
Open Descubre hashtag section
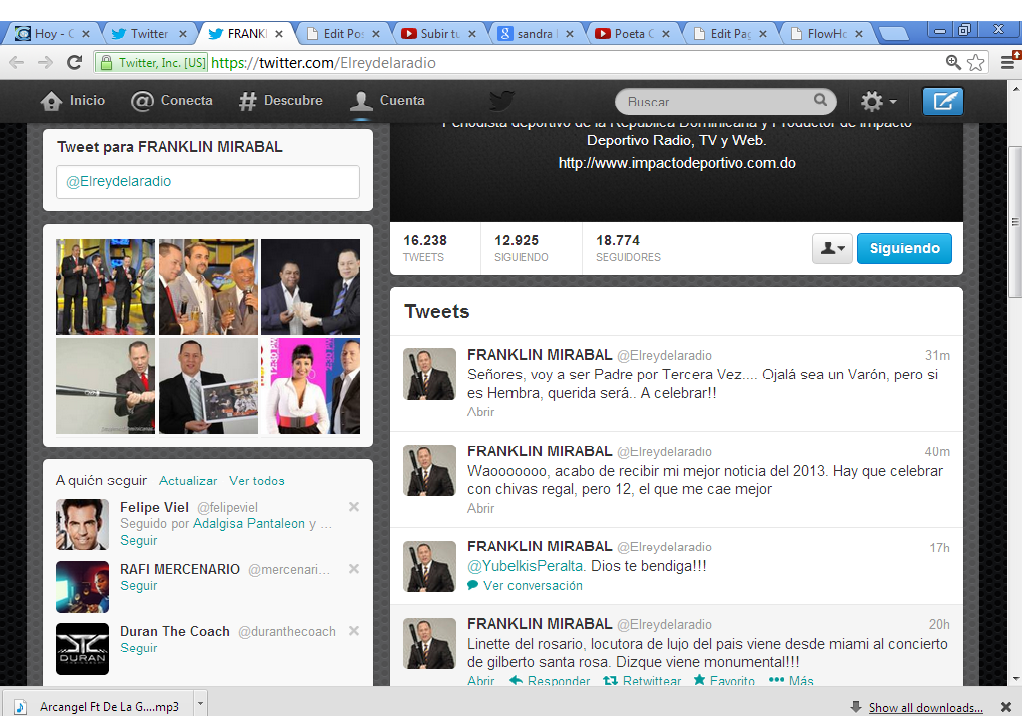(x=280, y=101)
